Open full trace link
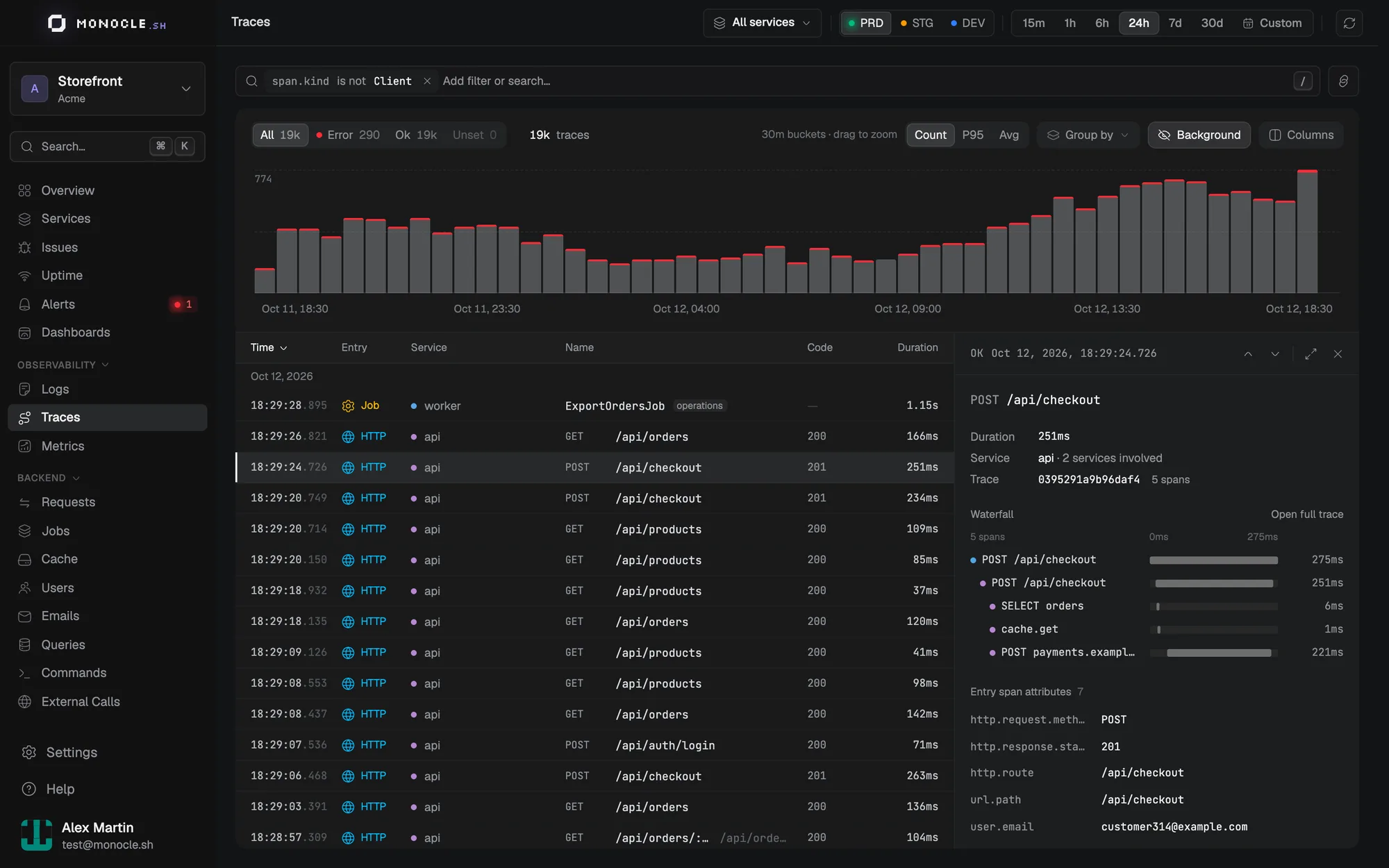The height and width of the screenshot is (868, 1389). 1306,515
